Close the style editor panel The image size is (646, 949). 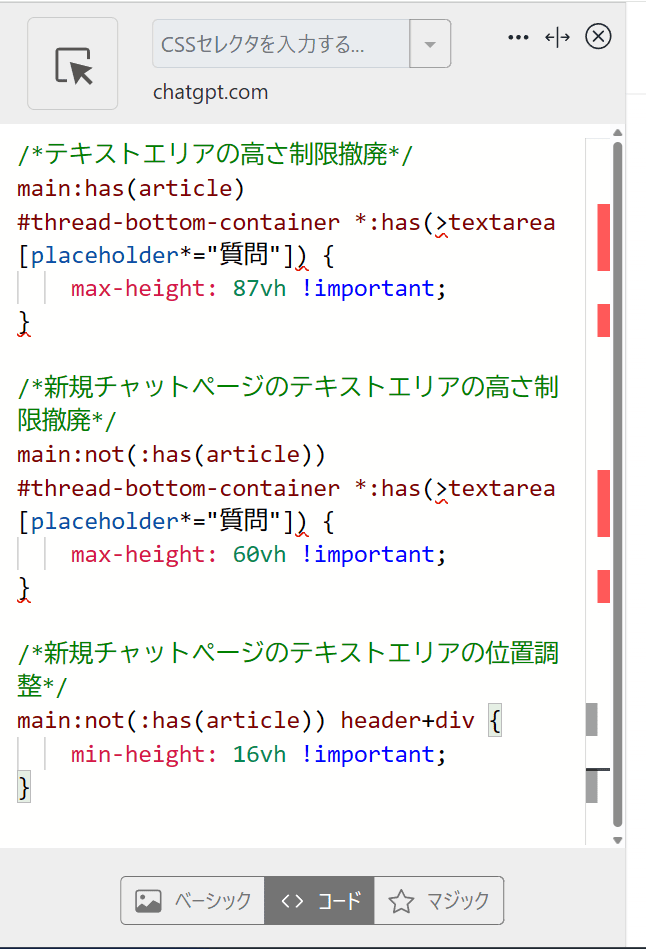pyautogui.click(x=597, y=37)
